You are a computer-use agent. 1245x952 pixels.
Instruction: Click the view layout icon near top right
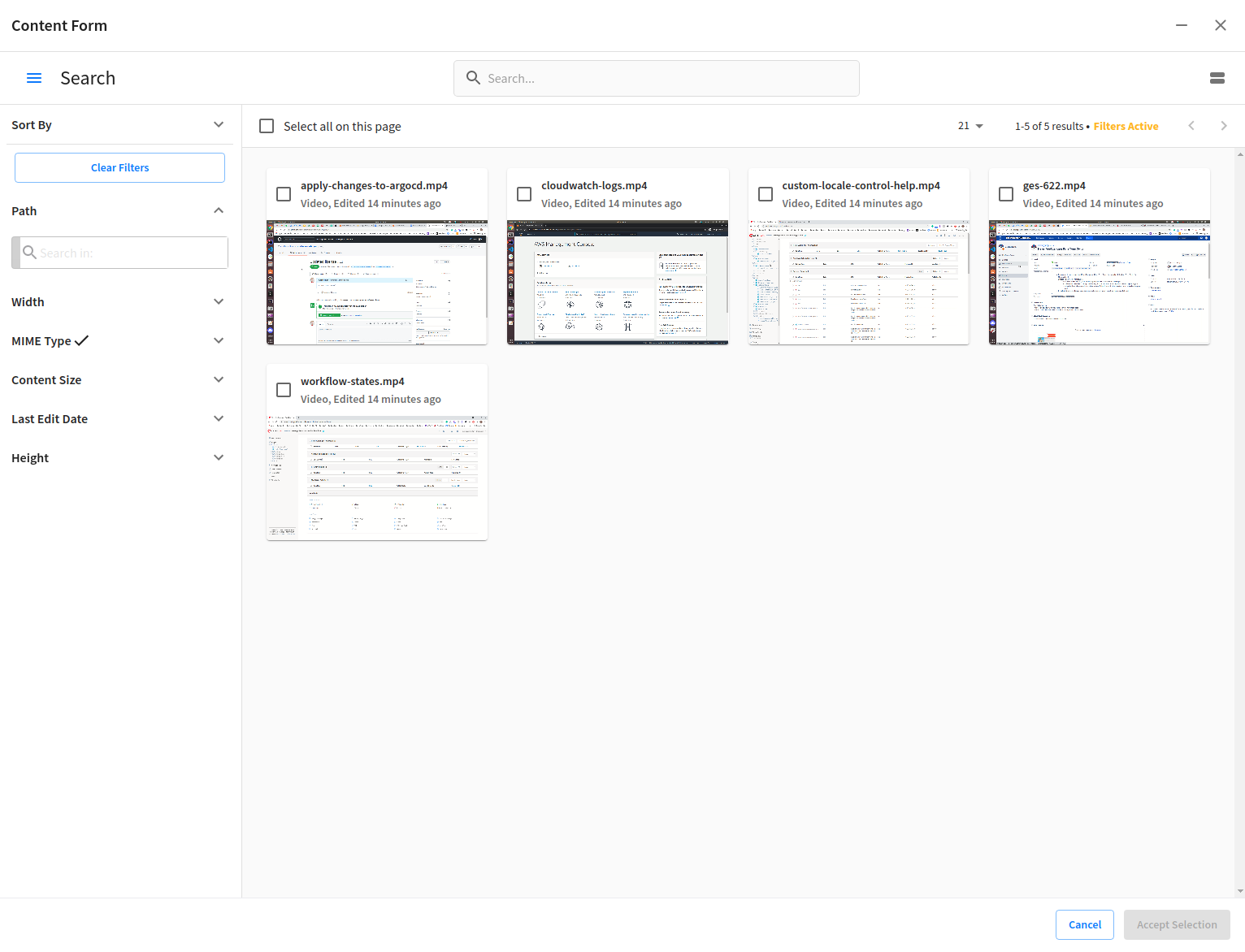(x=1217, y=78)
